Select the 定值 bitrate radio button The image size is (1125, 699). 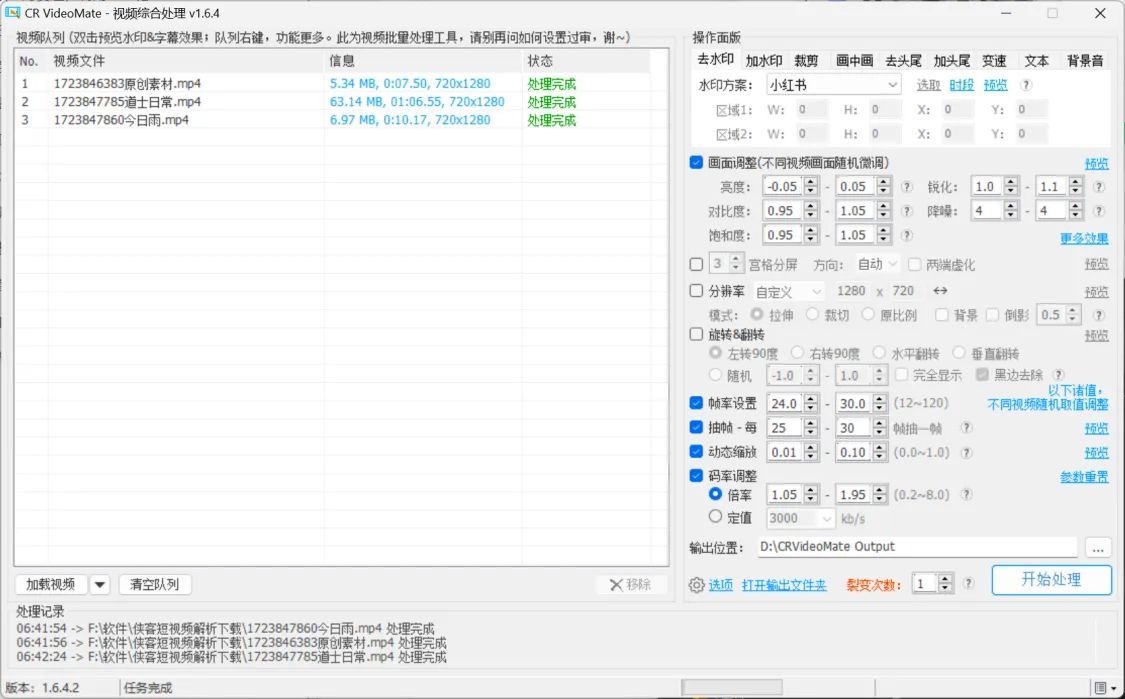click(x=715, y=517)
